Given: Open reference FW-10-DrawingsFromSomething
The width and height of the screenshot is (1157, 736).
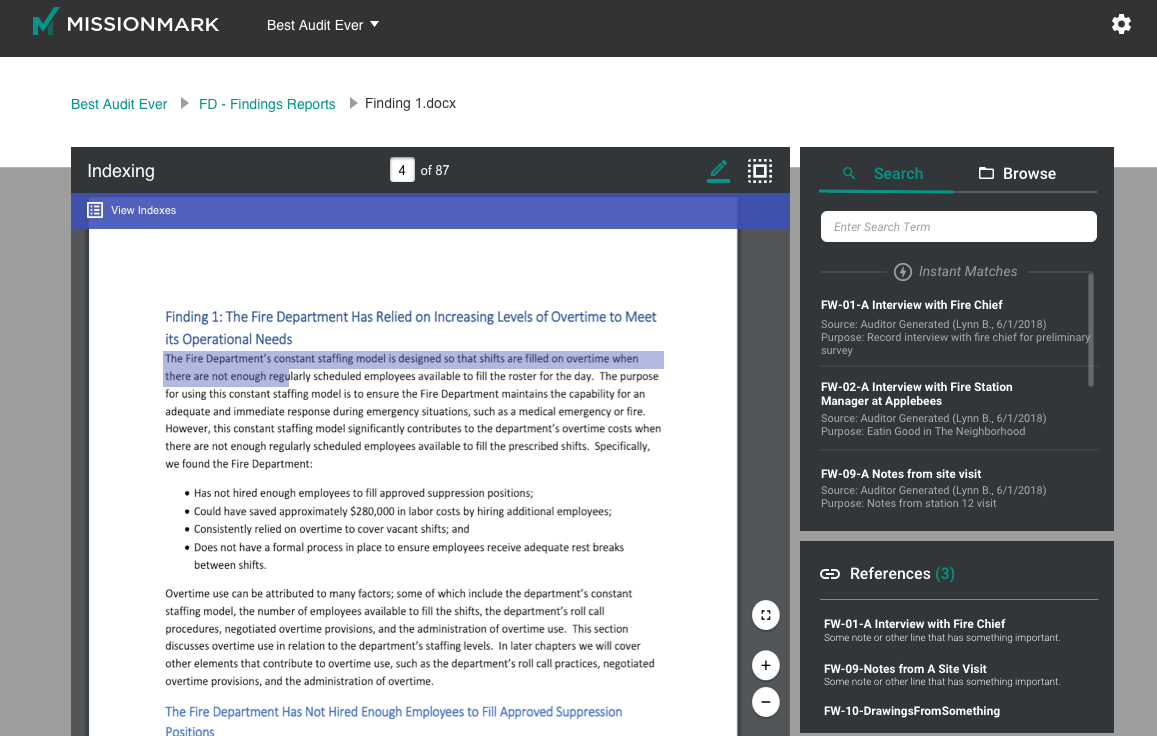Looking at the screenshot, I should pos(912,711).
